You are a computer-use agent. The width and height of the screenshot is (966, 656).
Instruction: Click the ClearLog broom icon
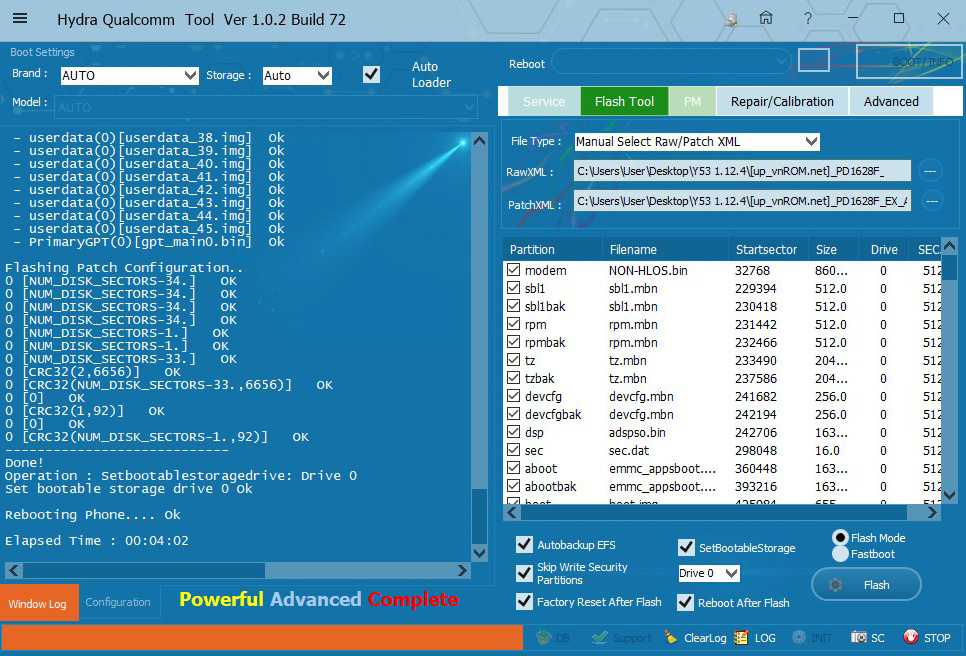(x=671, y=638)
